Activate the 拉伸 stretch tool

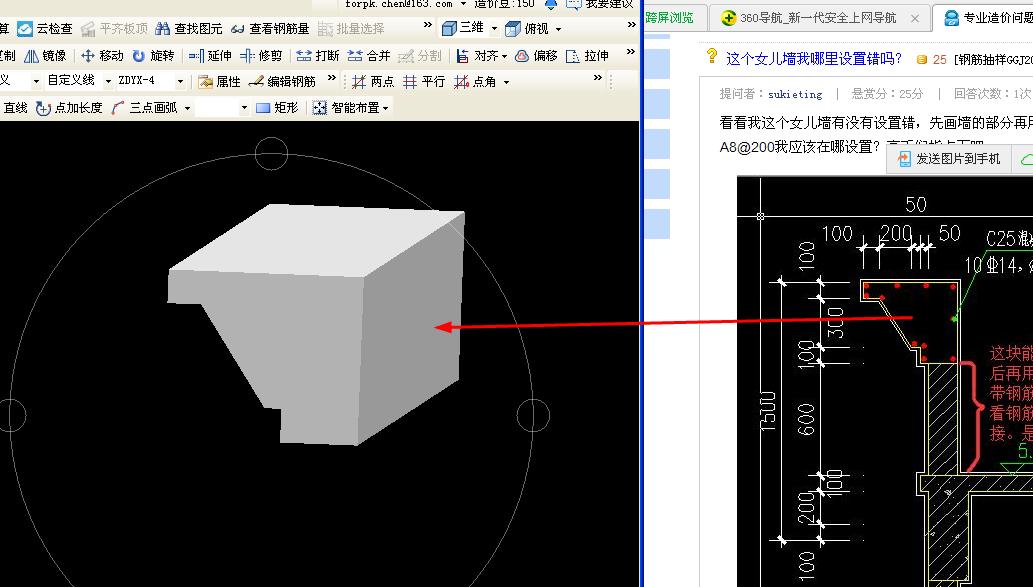coord(587,56)
